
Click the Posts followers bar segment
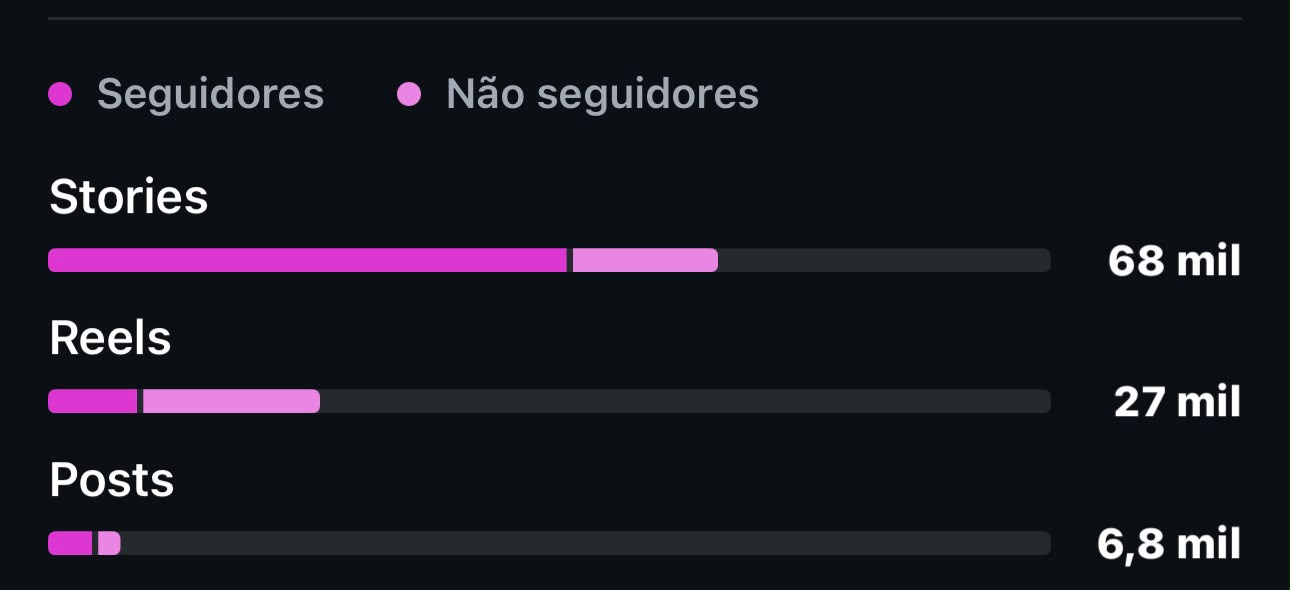(70, 543)
